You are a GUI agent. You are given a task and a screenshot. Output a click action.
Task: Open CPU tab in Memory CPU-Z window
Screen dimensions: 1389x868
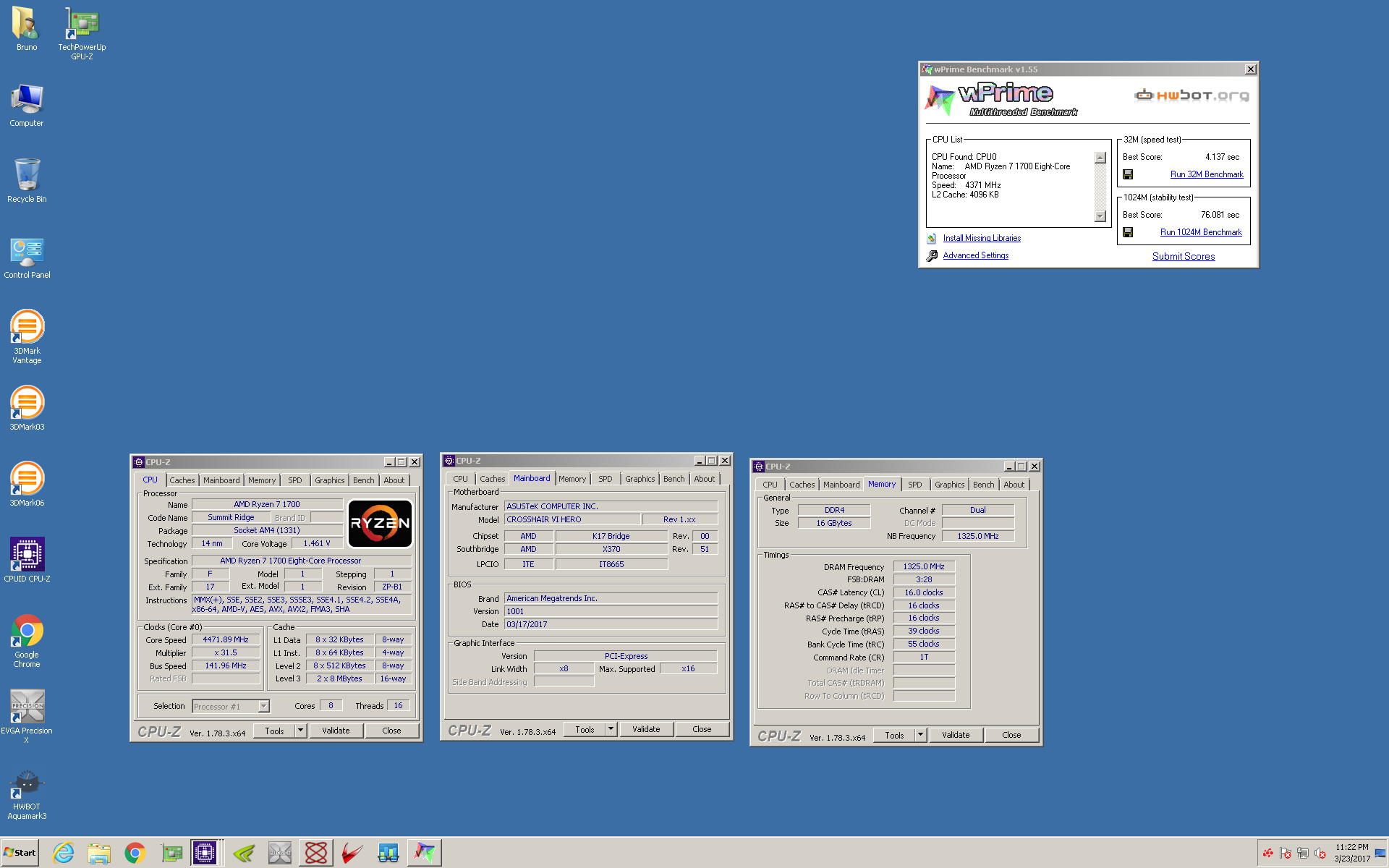point(770,485)
